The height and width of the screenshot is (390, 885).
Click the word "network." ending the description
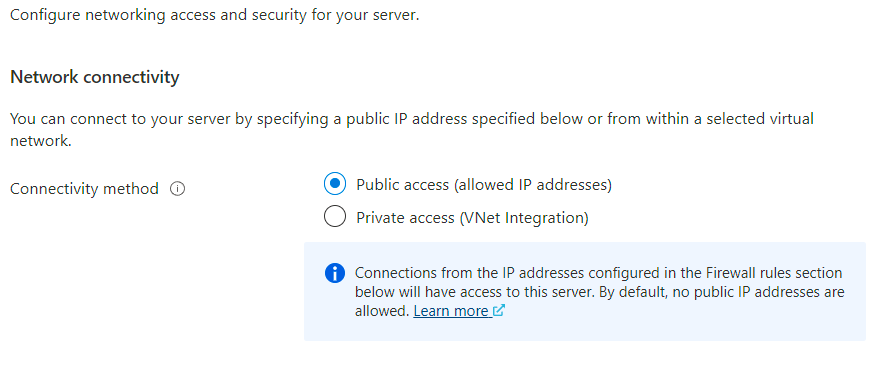tap(41, 141)
